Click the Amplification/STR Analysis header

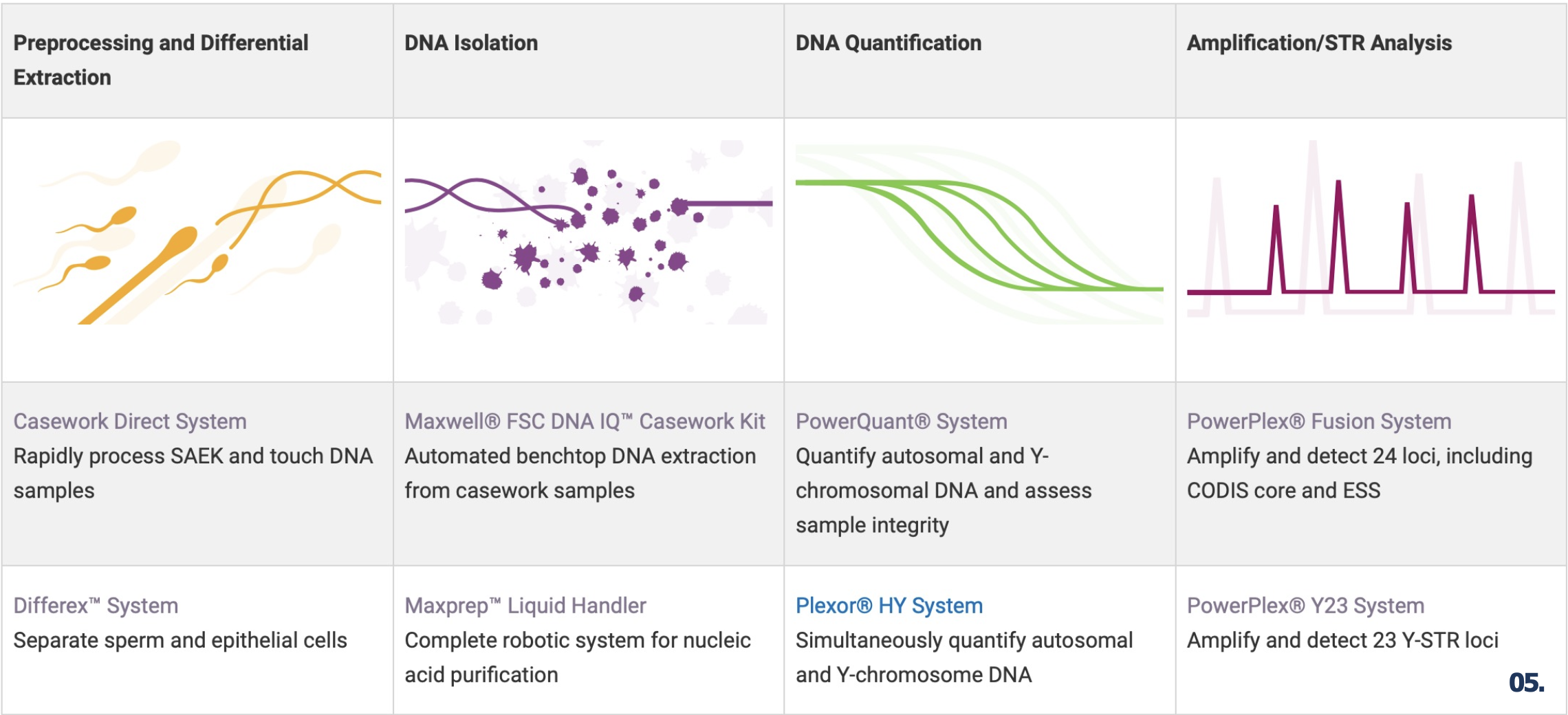(x=1319, y=43)
